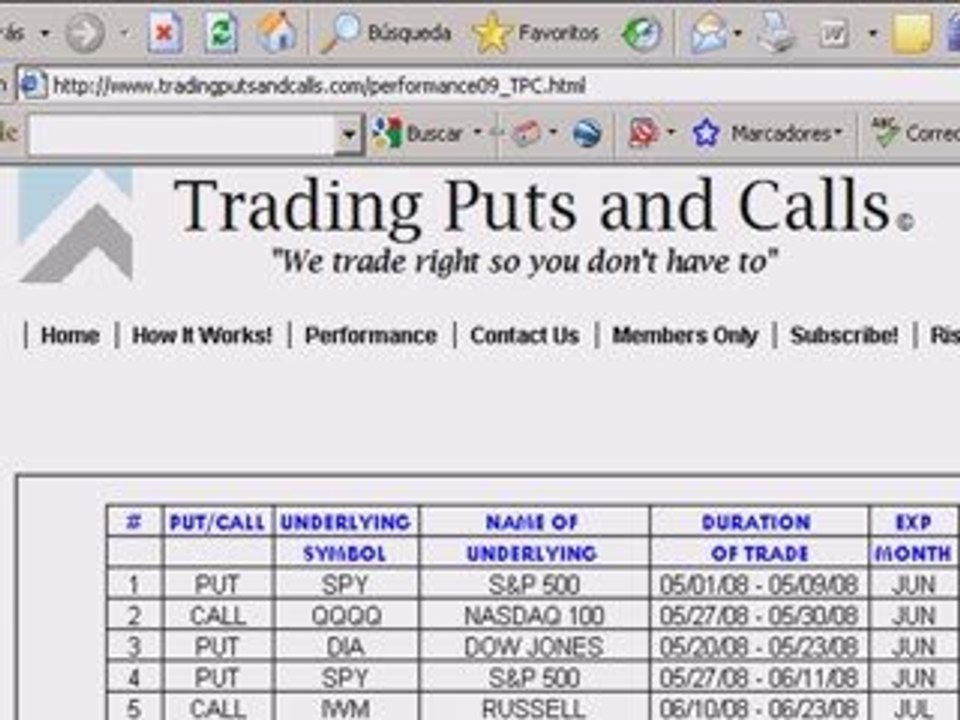Select the DIA symbol cell
960x720 pixels.
click(347, 647)
